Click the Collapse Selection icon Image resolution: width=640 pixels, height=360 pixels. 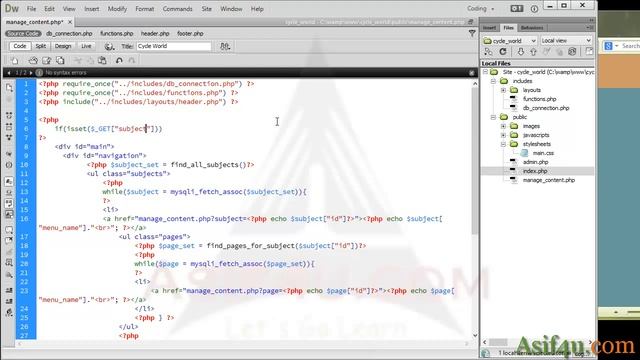pyautogui.click(x=9, y=127)
